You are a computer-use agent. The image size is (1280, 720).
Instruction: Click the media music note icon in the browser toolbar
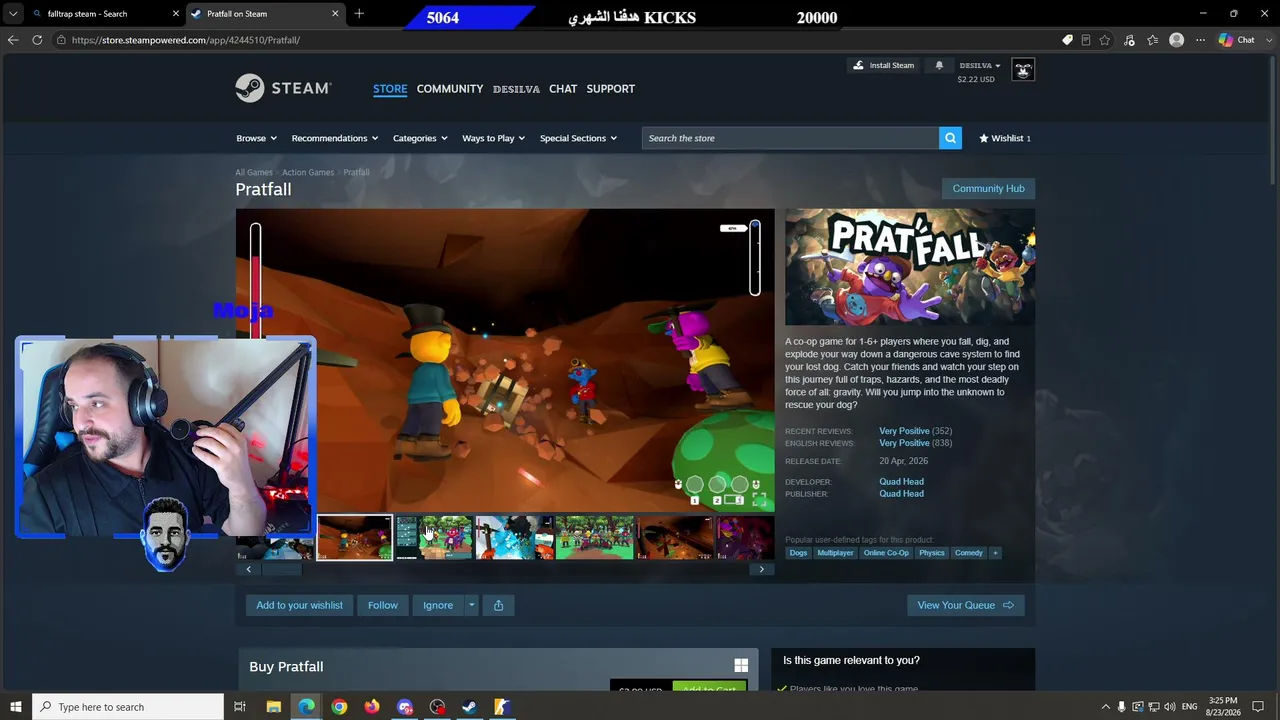pos(1129,40)
